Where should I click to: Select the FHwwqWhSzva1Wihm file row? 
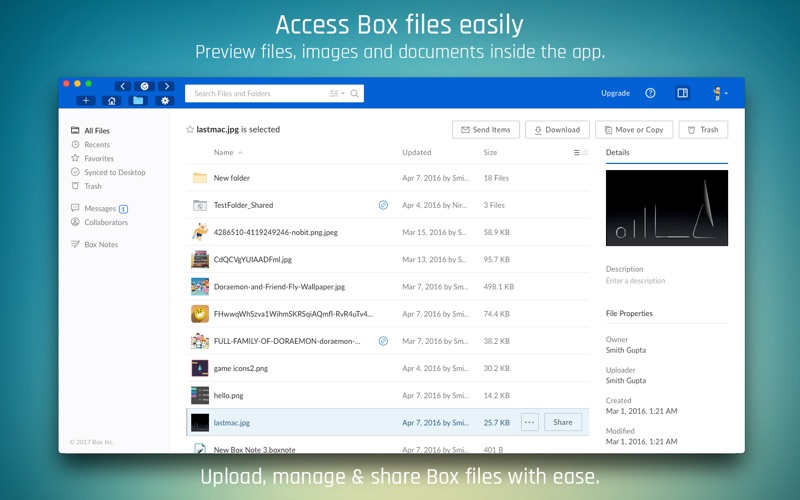(388, 314)
